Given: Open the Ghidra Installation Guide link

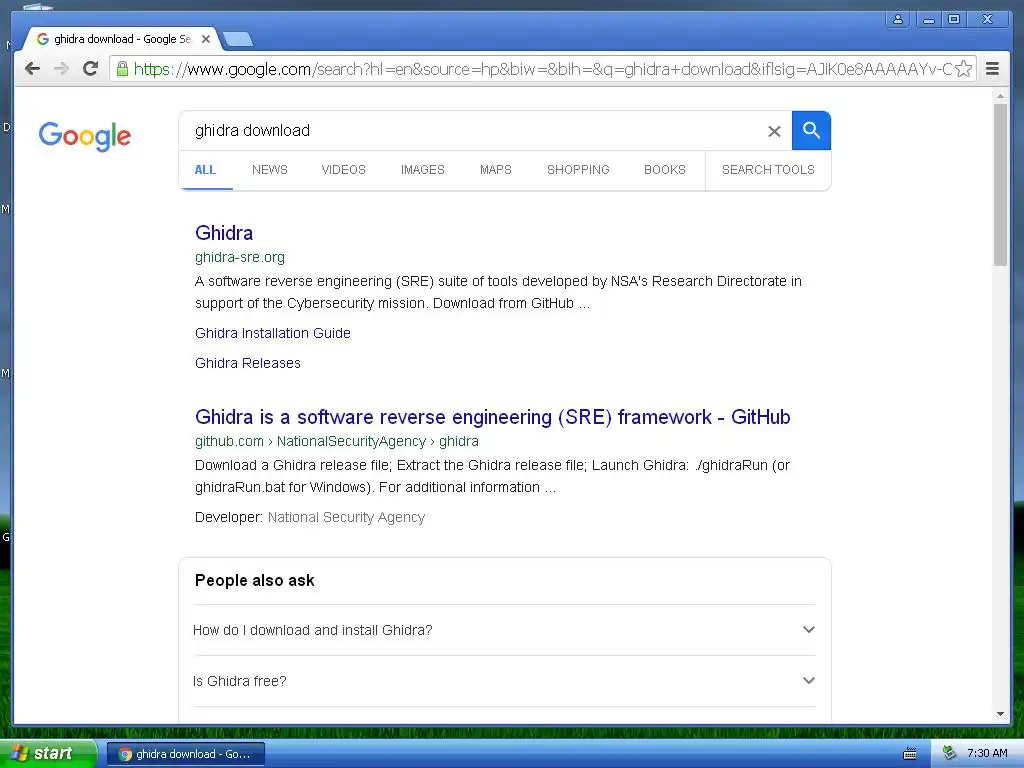Looking at the screenshot, I should coord(273,333).
